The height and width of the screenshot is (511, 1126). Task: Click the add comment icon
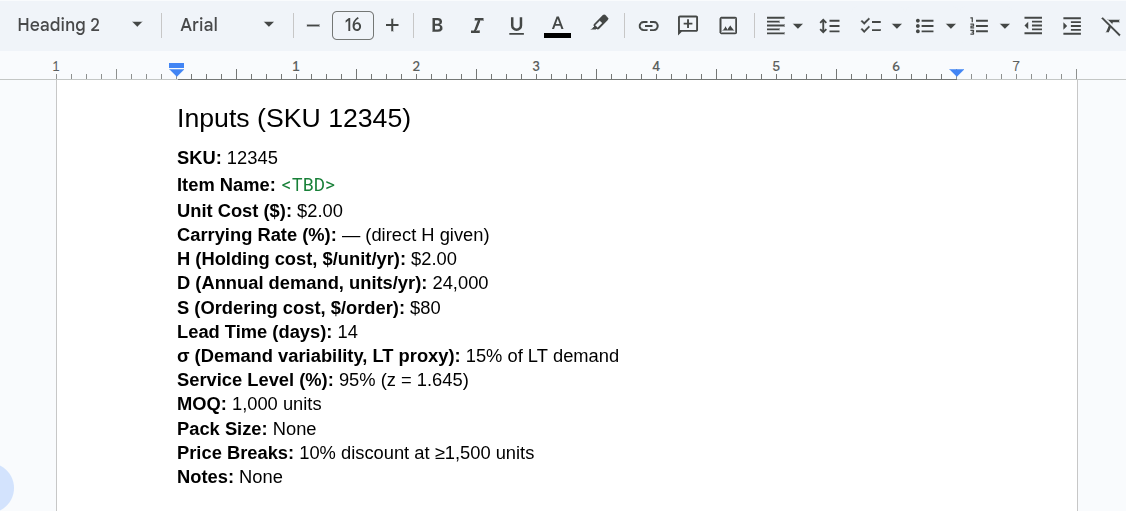point(688,25)
